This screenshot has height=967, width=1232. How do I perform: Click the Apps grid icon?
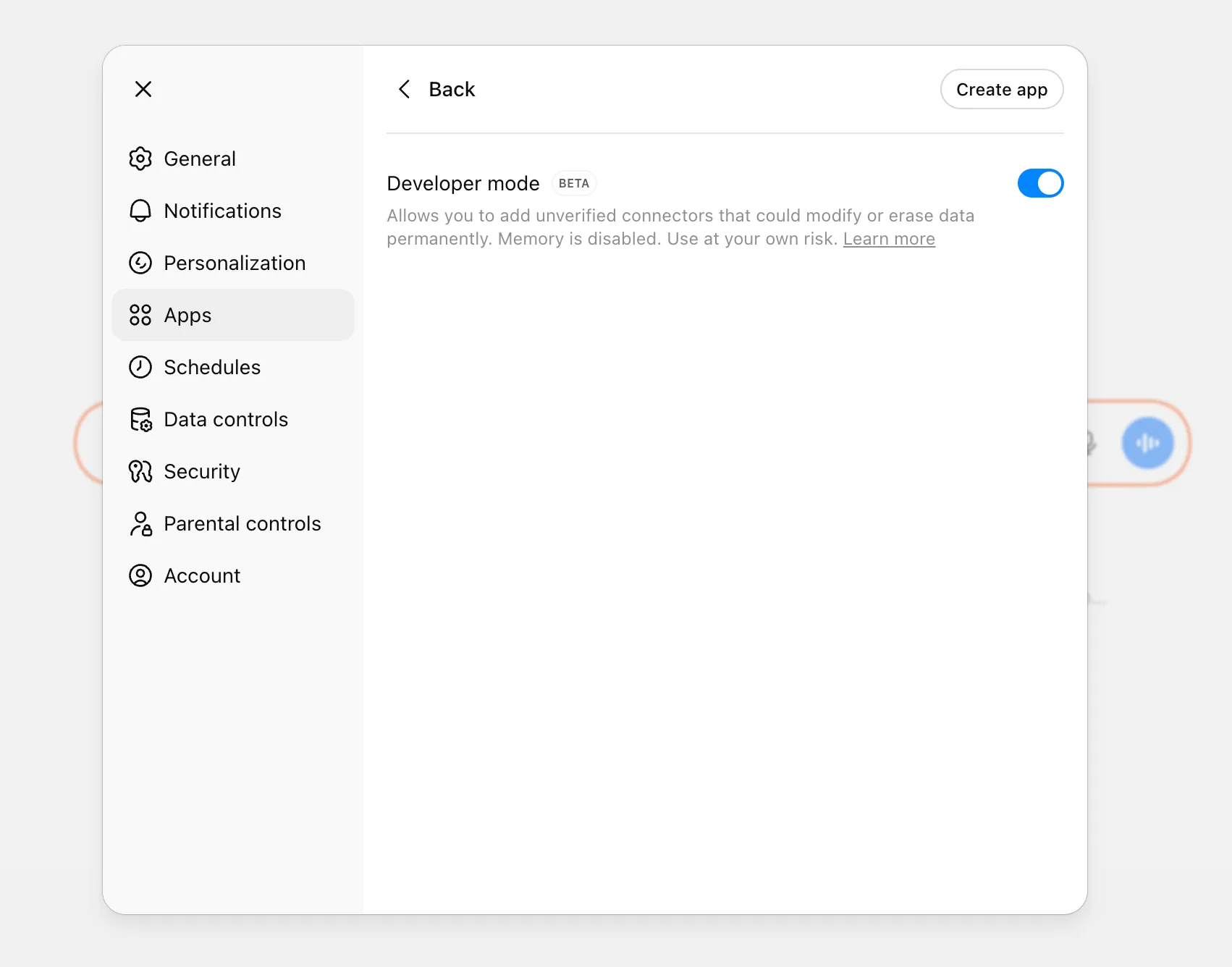click(x=141, y=315)
